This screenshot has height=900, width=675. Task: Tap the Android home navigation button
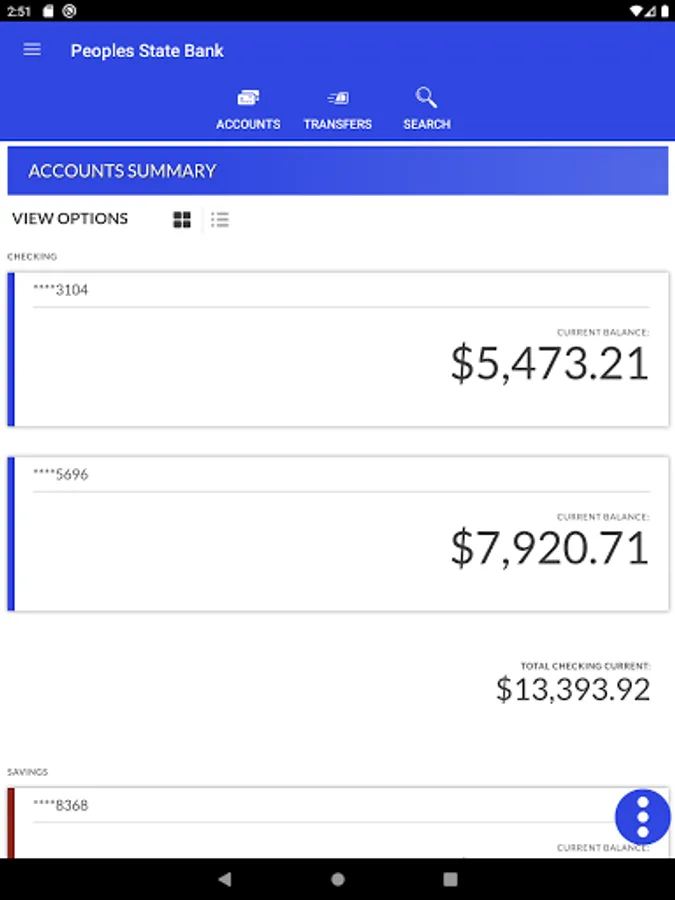tap(338, 879)
